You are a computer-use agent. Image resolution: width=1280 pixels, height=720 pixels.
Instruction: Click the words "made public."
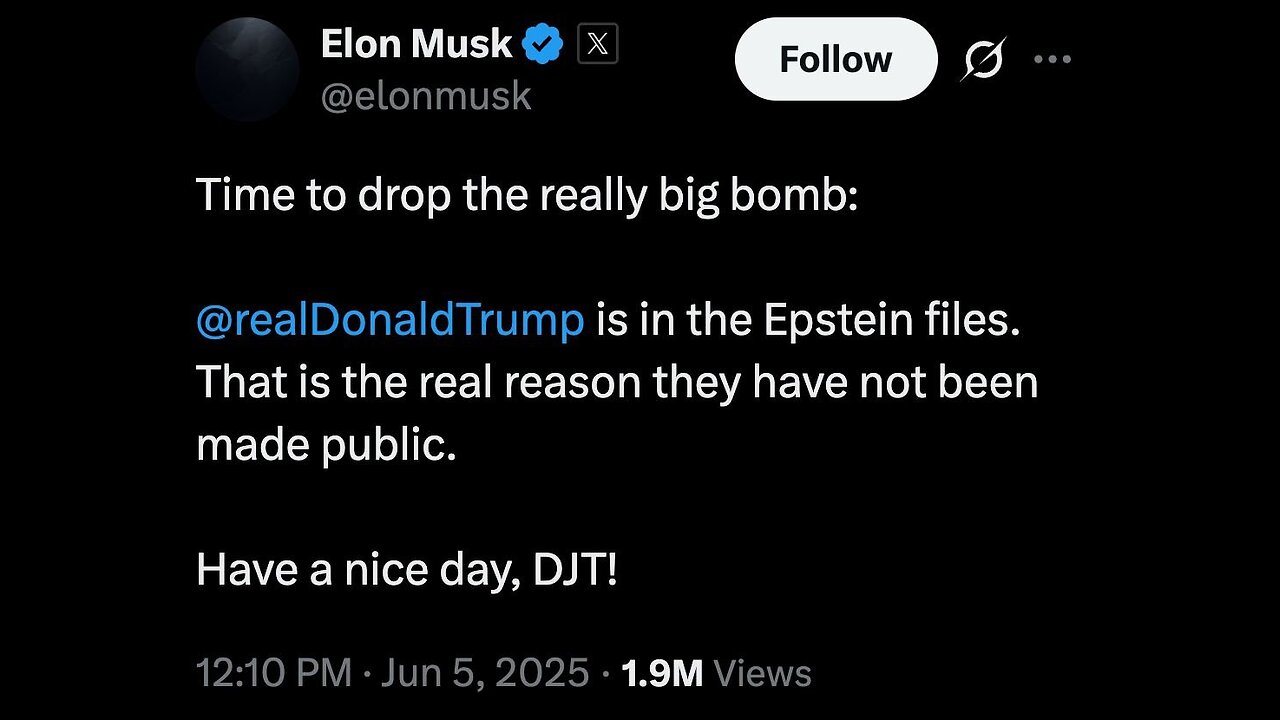click(x=326, y=445)
